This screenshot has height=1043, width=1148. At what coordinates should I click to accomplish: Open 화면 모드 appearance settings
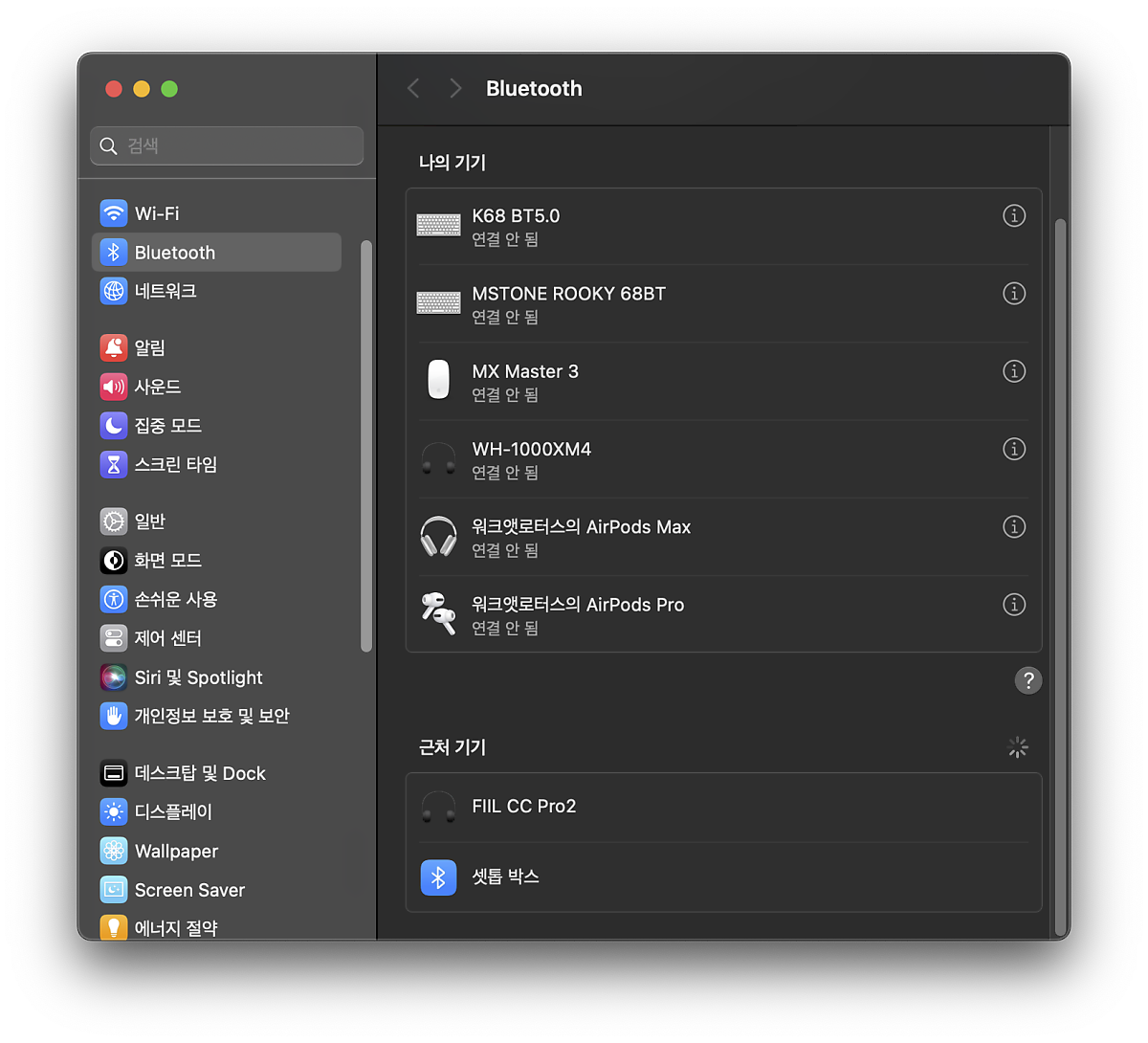click(x=216, y=560)
